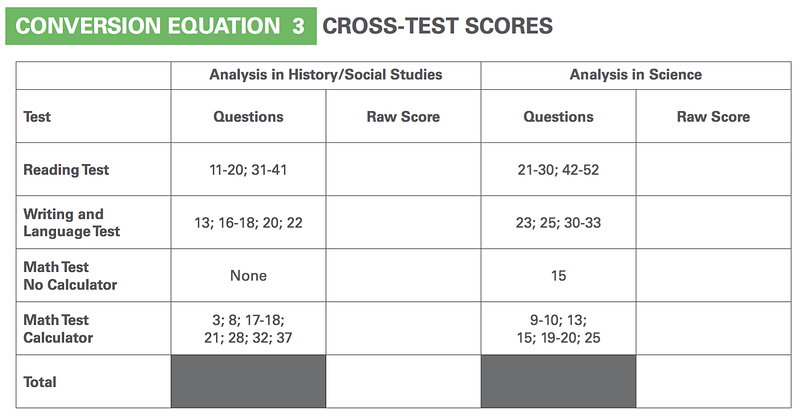The image size is (800, 417).
Task: Select the Cross-Test Scores heading
Action: (437, 26)
